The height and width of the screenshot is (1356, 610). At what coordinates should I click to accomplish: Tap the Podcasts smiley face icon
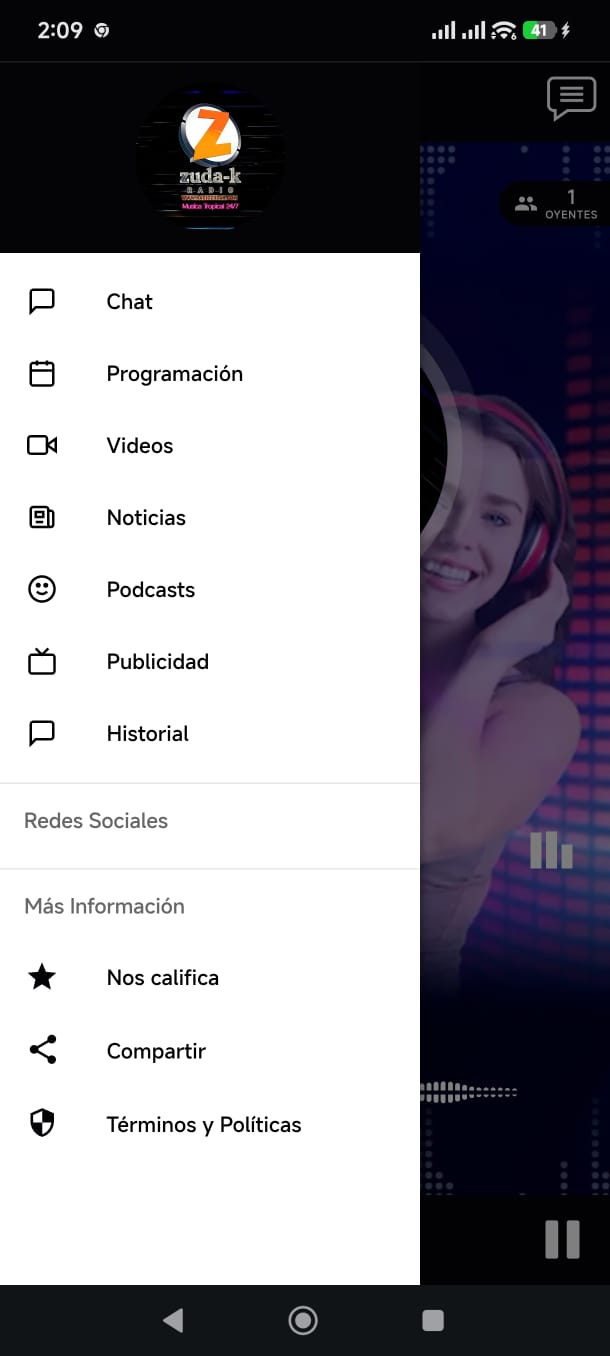[42, 590]
